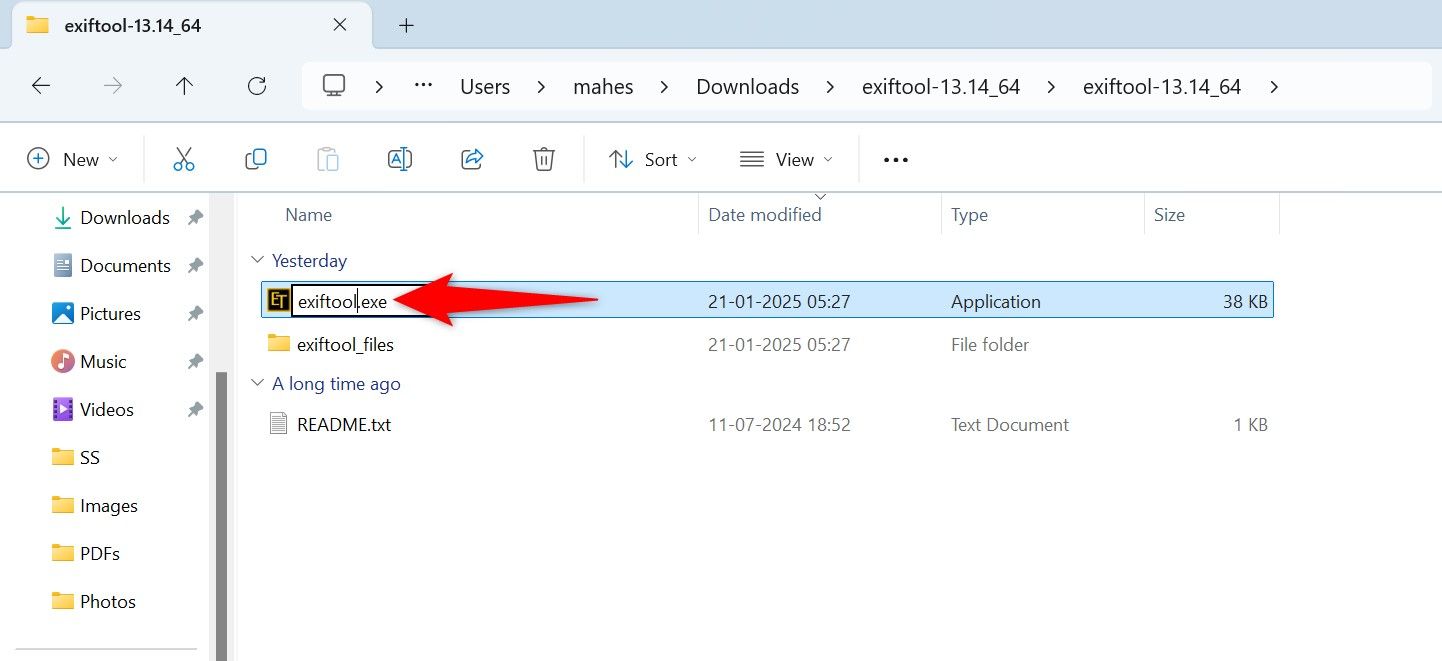The height and width of the screenshot is (661, 1442).
Task: Show hidden path items ellipsis
Action: [x=423, y=86]
